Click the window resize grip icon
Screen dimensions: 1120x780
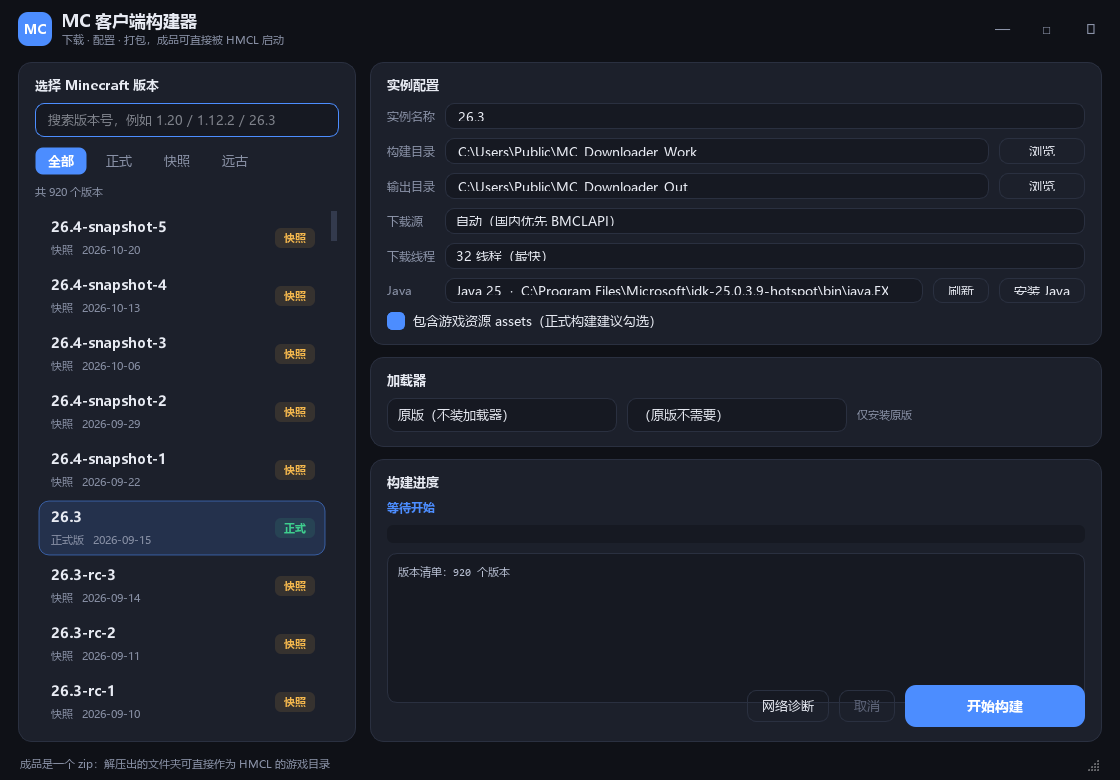click(x=1094, y=765)
